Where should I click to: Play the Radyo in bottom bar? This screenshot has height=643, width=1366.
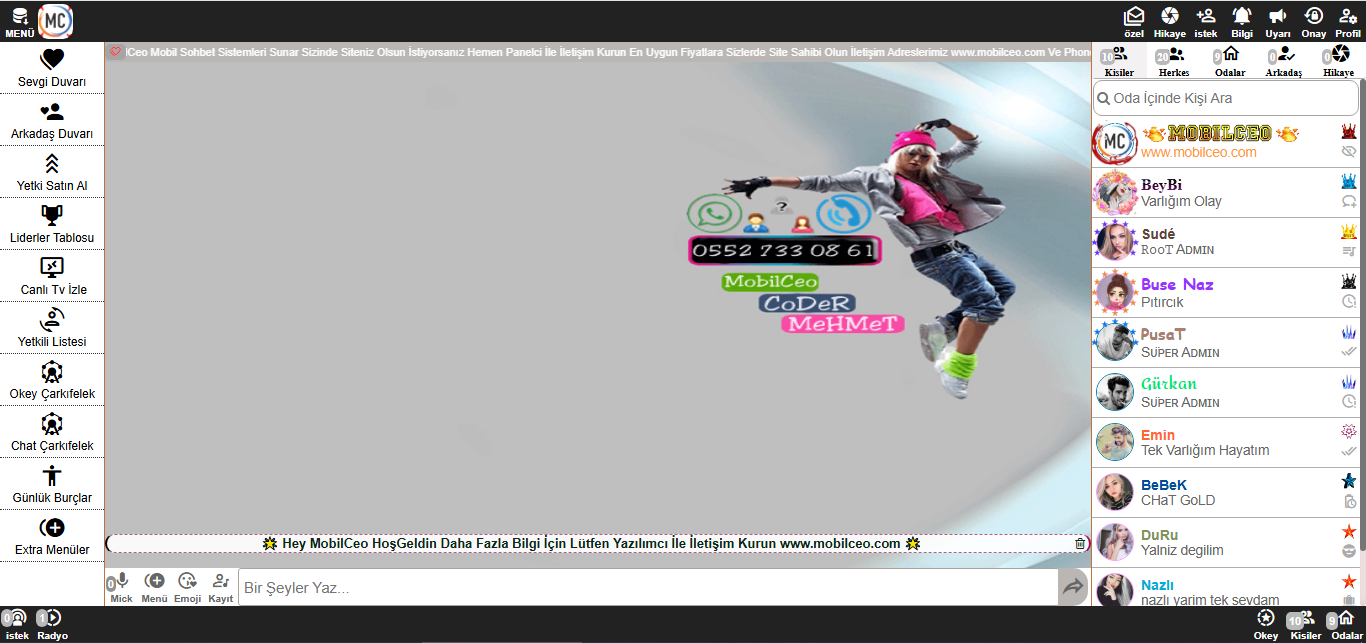(52, 624)
